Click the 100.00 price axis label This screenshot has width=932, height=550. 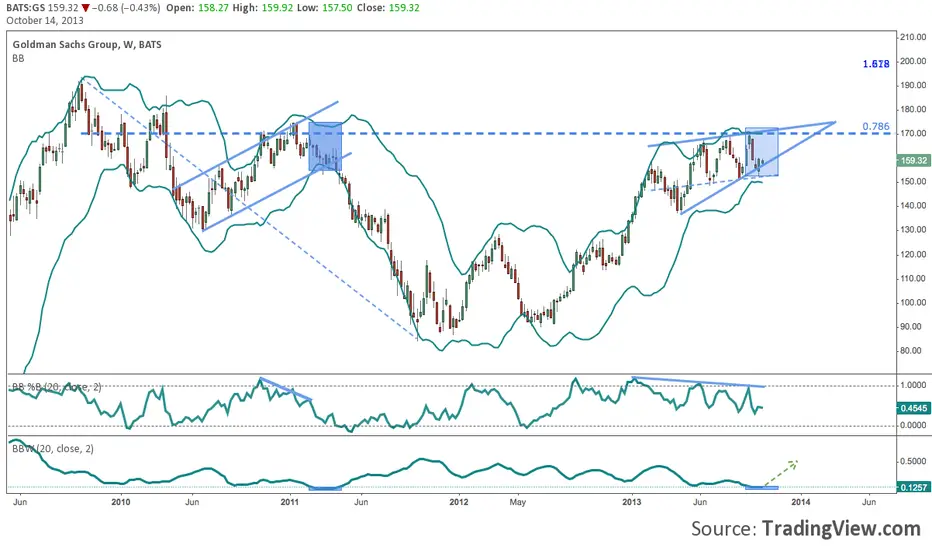click(913, 302)
